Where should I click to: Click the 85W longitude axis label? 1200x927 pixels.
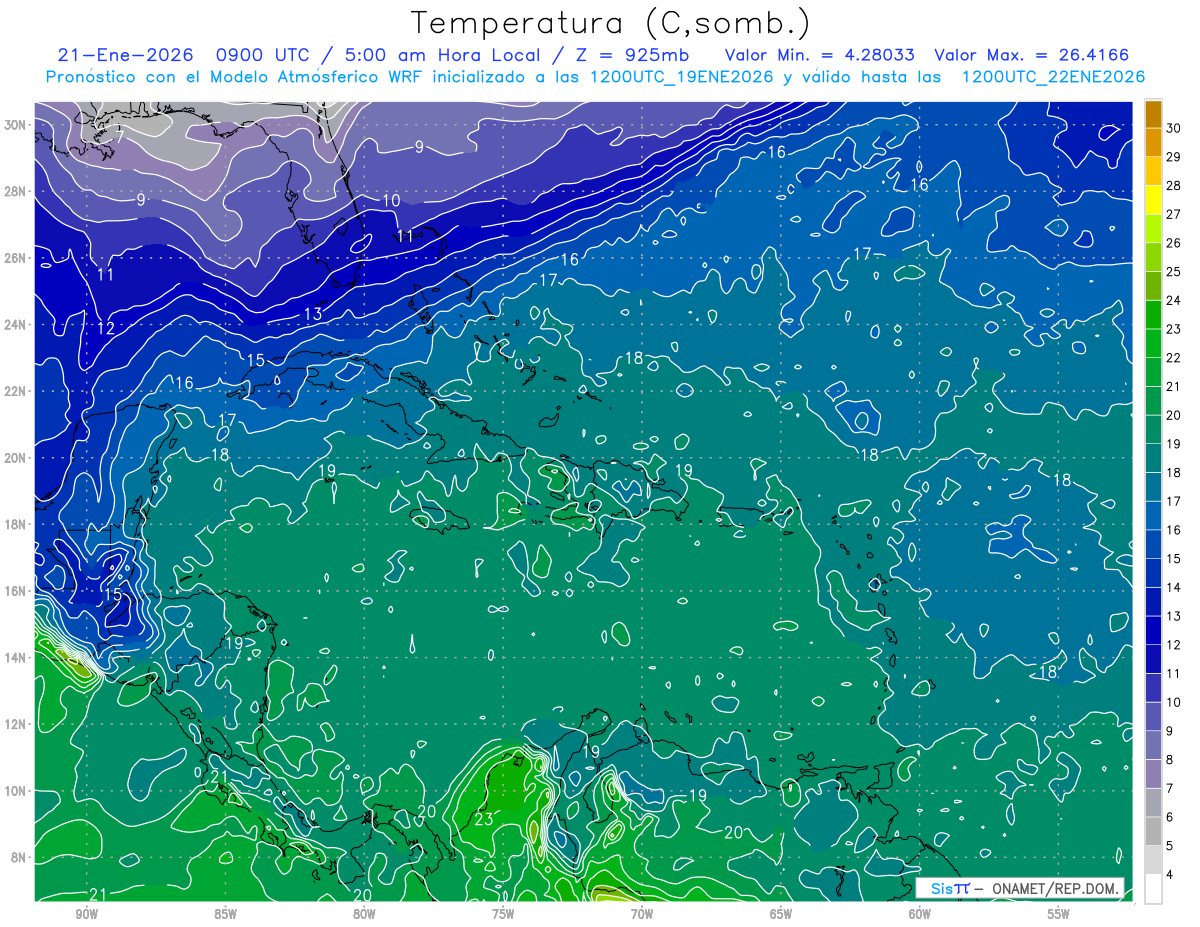[x=226, y=914]
